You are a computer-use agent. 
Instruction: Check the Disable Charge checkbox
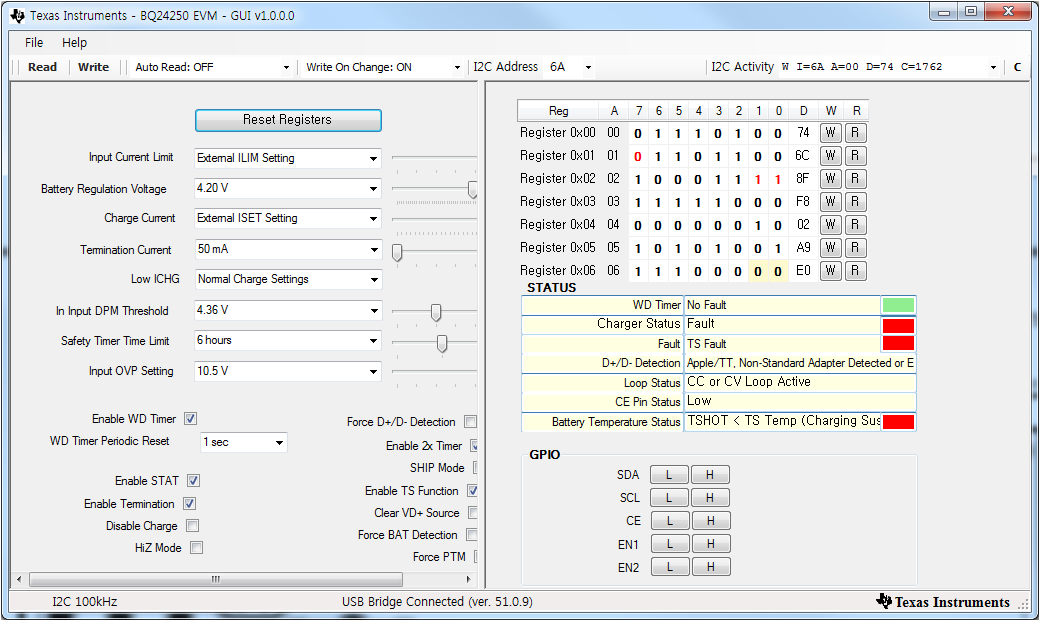(192, 525)
